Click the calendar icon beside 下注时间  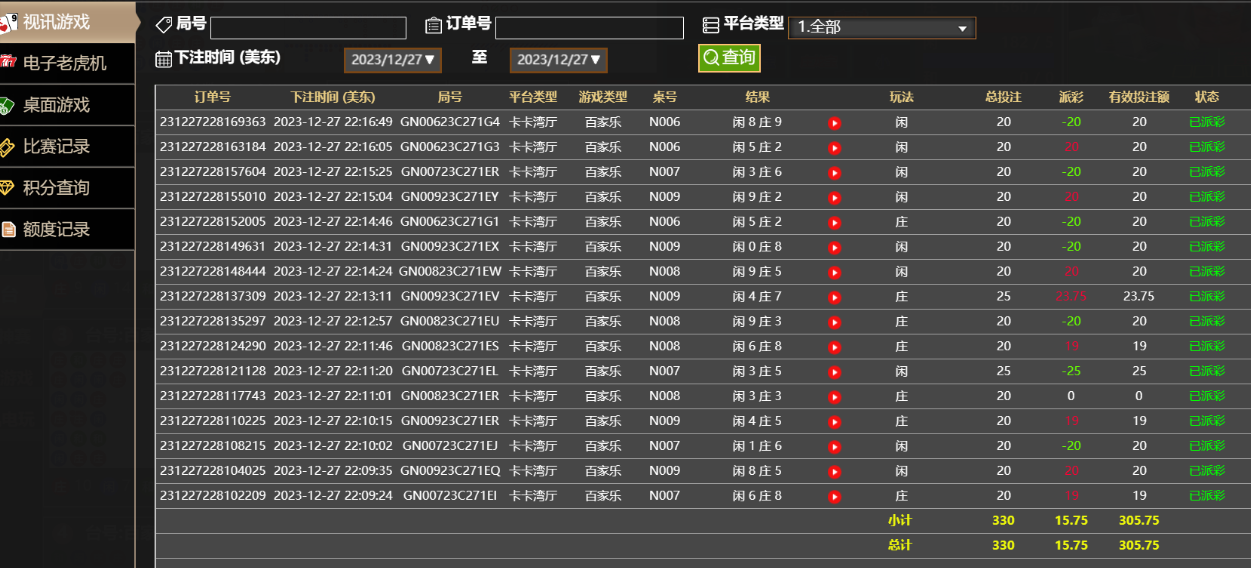point(164,59)
